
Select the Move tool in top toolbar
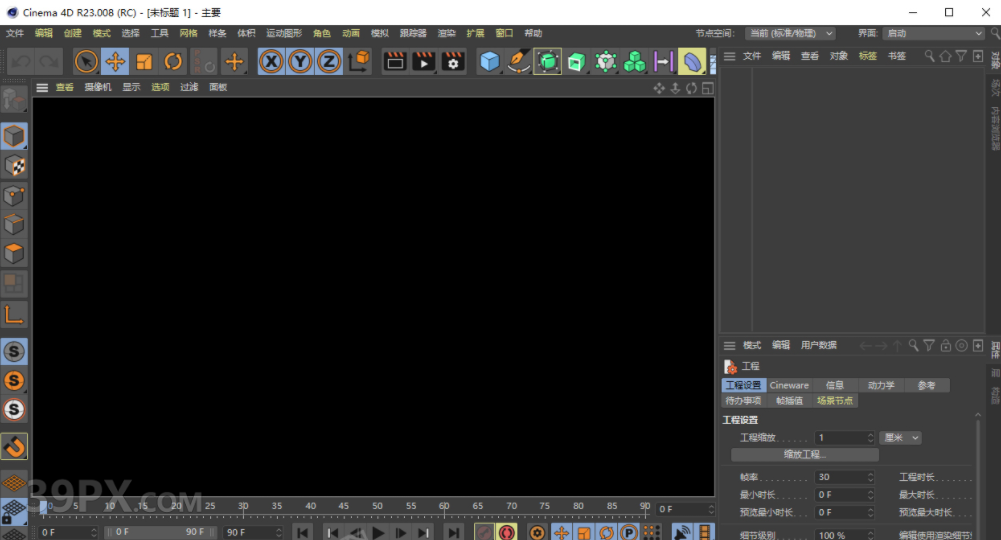click(115, 62)
